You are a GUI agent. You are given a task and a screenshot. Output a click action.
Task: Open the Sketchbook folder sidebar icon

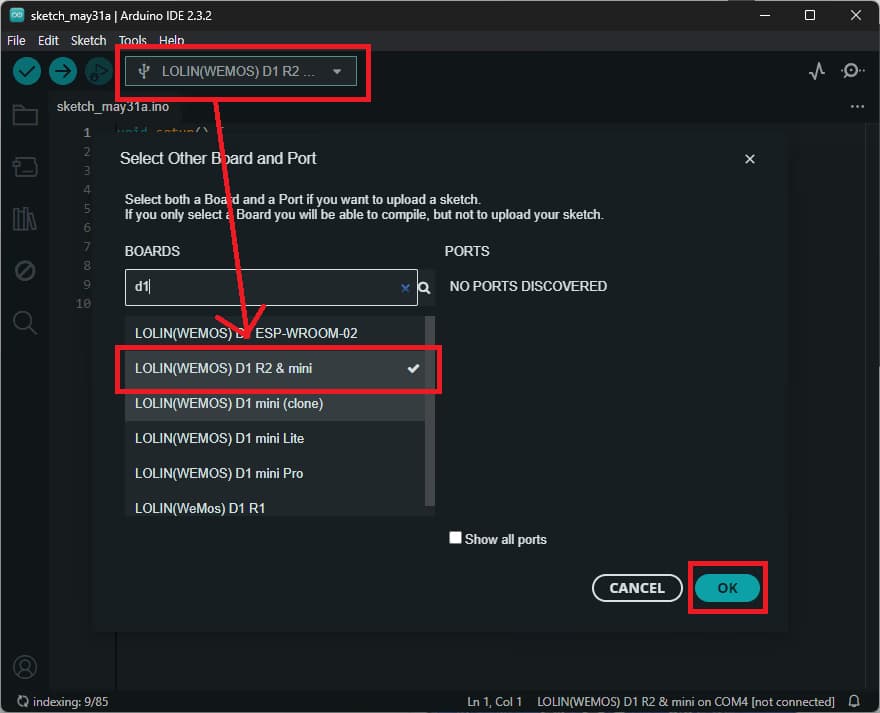click(25, 115)
